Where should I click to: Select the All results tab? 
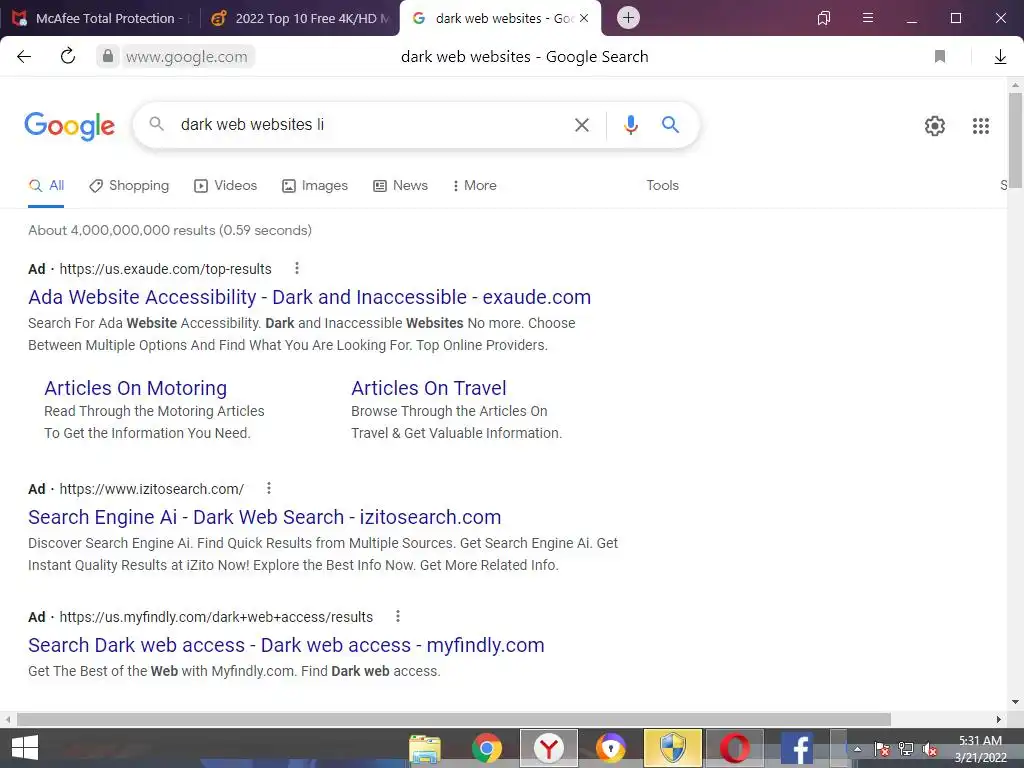click(x=46, y=185)
